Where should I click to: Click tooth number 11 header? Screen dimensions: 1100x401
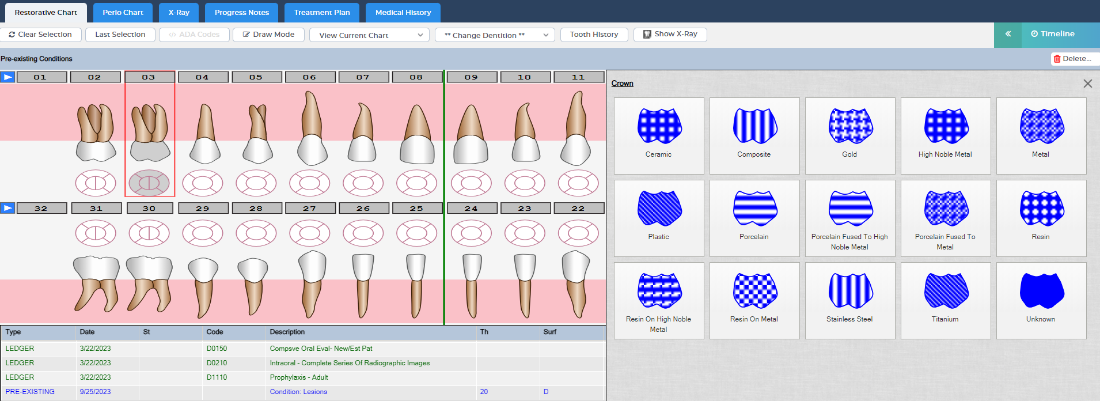coord(578,77)
